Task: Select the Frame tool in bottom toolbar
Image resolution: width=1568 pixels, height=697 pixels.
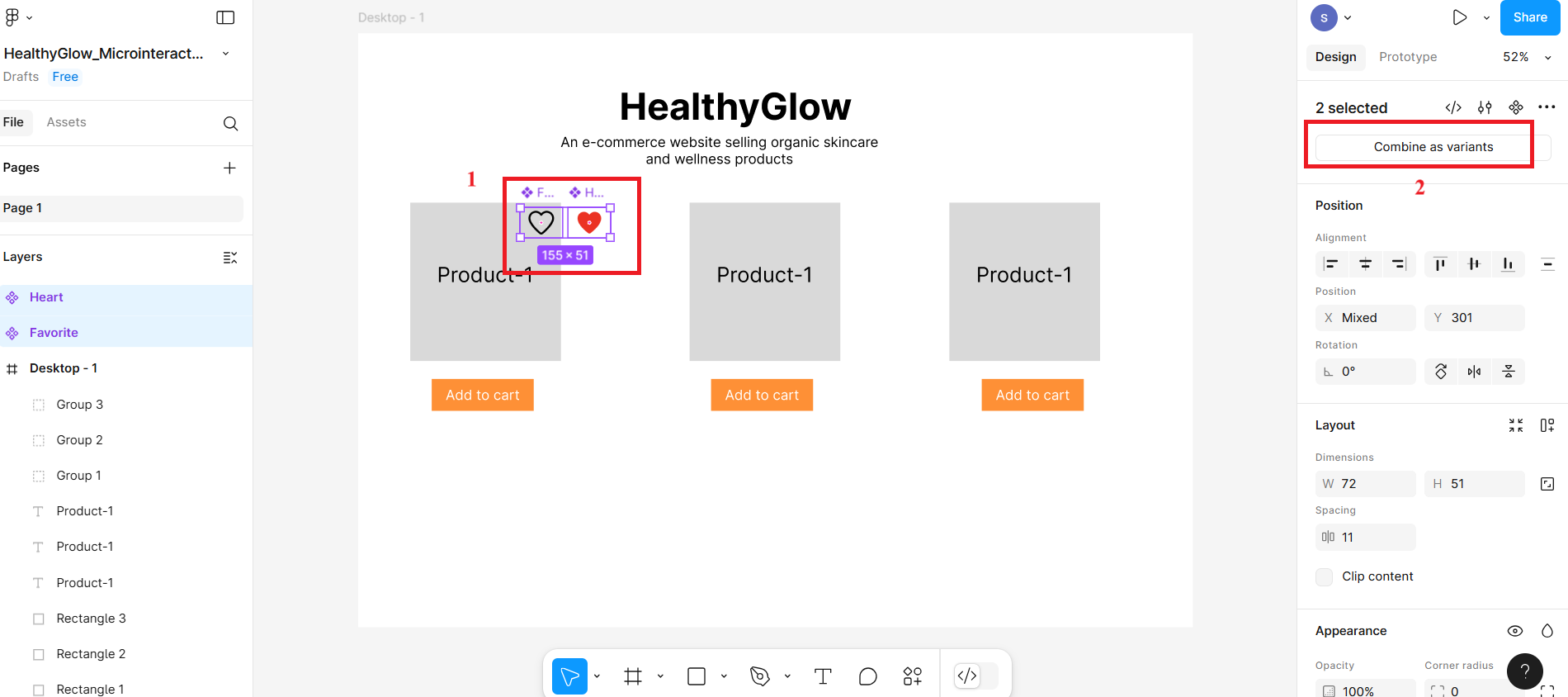Action: click(x=633, y=676)
